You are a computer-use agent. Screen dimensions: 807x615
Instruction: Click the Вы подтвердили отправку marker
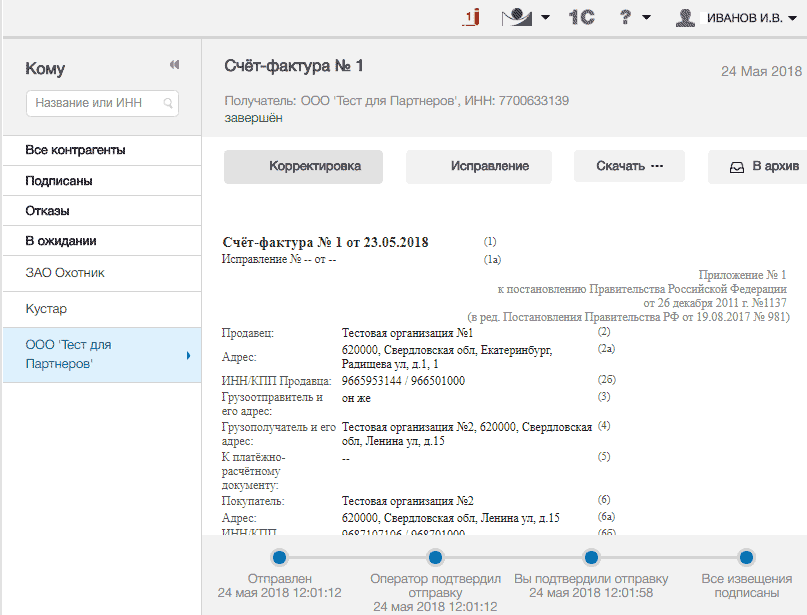(591, 557)
